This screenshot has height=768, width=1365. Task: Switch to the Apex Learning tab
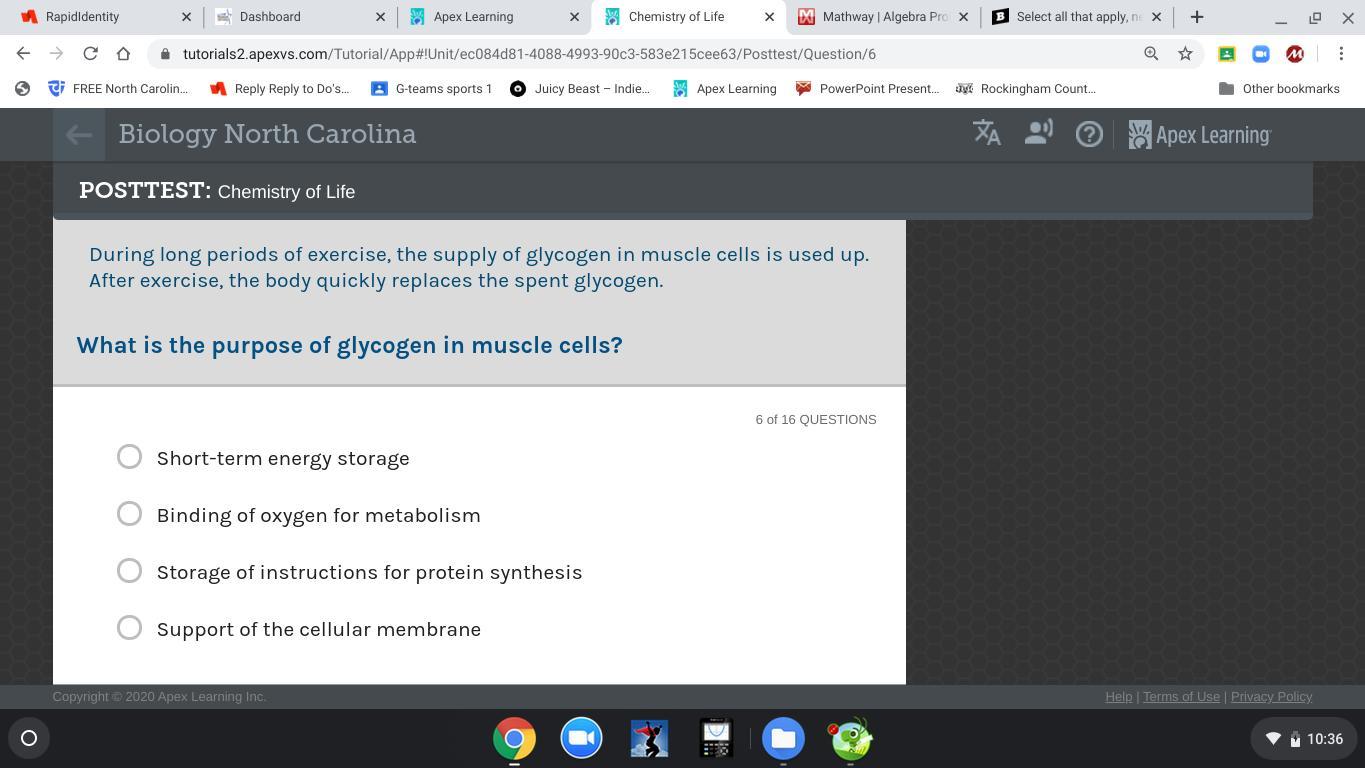point(494,17)
